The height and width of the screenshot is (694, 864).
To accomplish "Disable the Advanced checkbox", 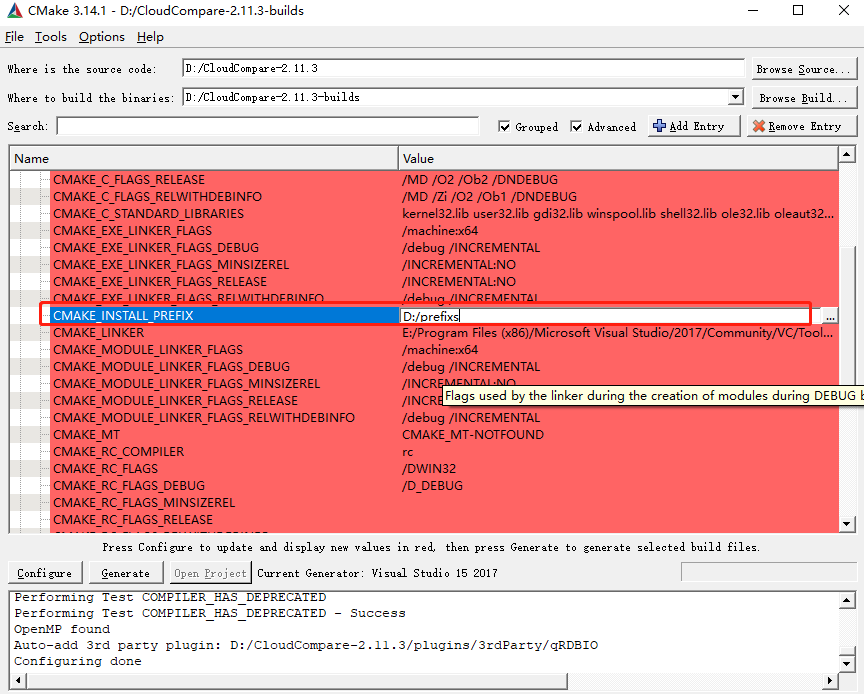I will pos(576,126).
